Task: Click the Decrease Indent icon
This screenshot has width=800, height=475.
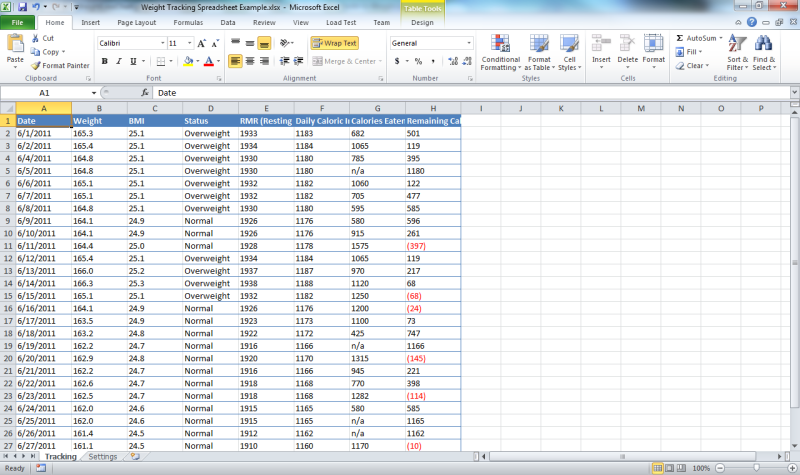Action: pyautogui.click(x=284, y=61)
